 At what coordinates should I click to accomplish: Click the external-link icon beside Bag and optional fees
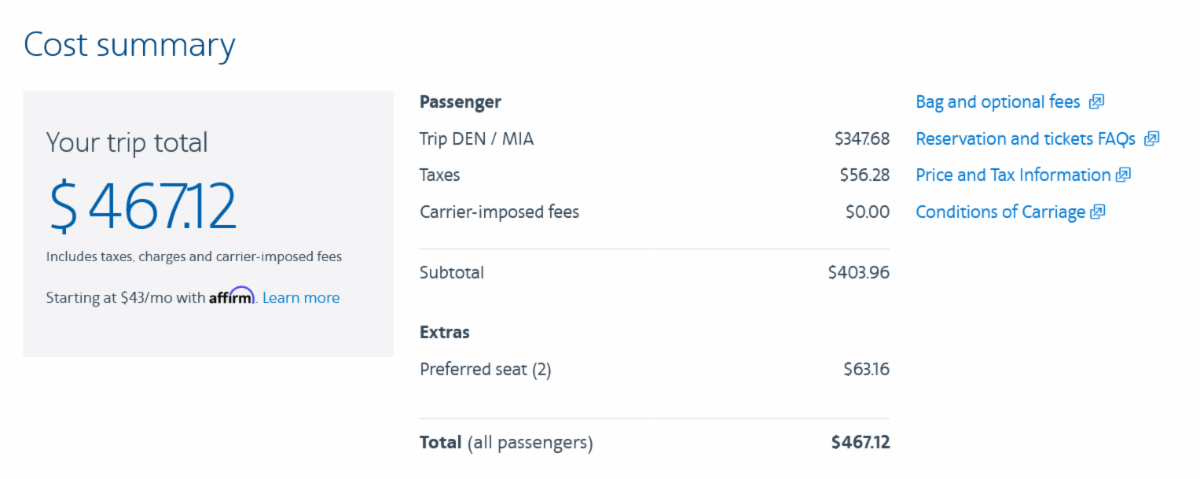[x=1097, y=102]
